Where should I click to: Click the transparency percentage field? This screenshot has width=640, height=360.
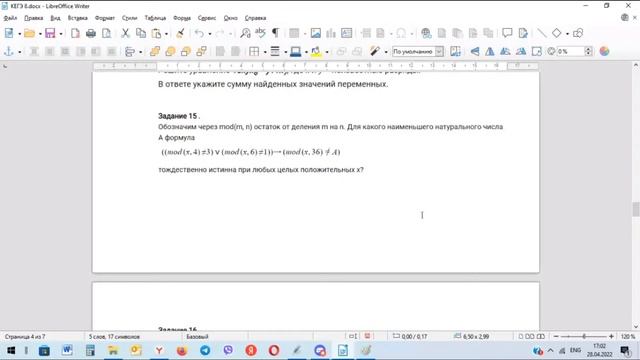(x=571, y=51)
